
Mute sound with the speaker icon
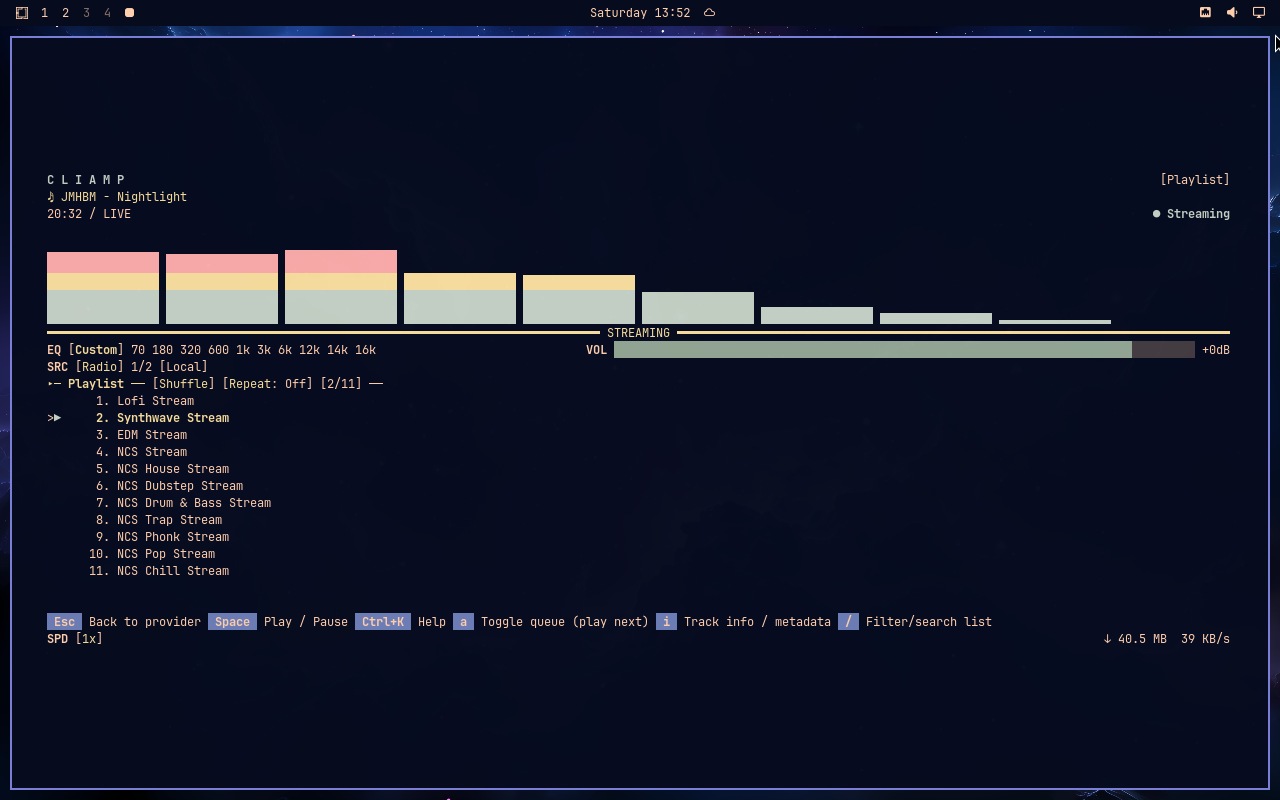[1232, 13]
